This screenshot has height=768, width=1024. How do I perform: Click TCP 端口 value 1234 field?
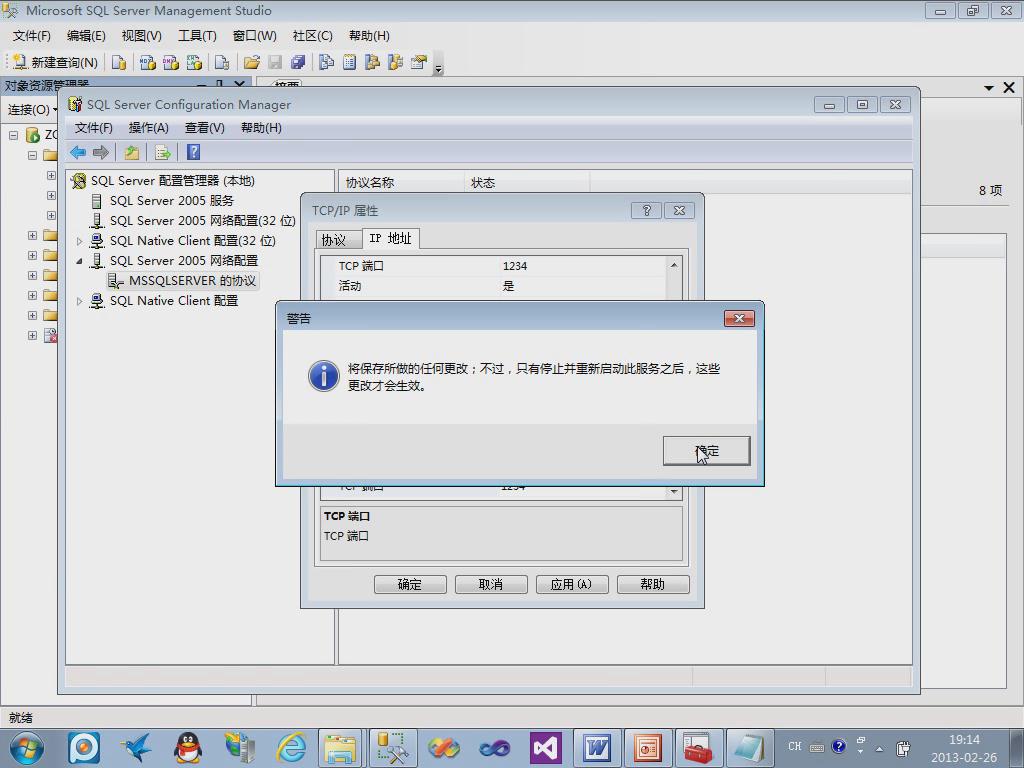581,266
